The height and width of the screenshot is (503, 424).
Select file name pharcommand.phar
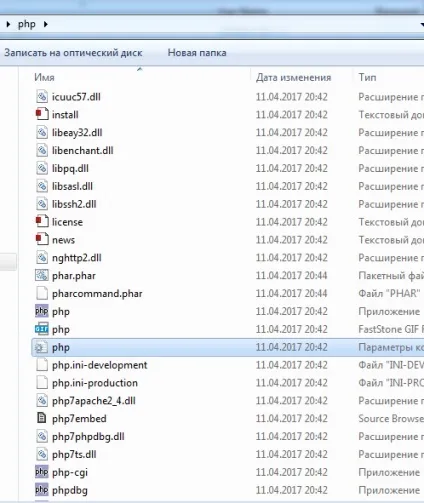pyautogui.click(x=97, y=294)
